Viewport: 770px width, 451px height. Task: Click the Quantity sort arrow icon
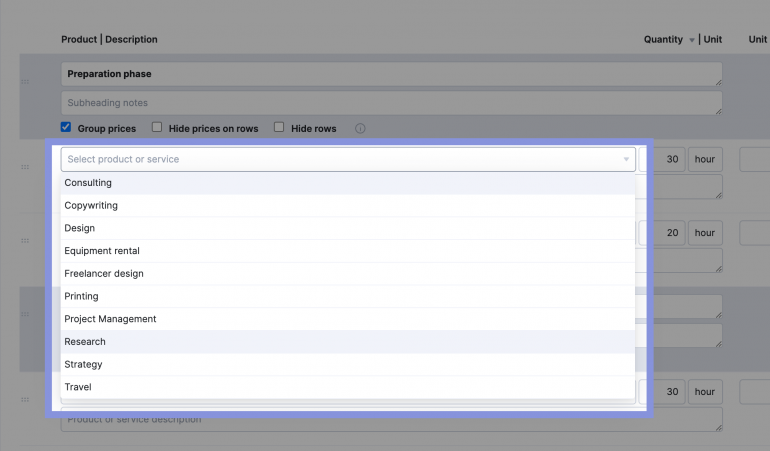pos(692,40)
